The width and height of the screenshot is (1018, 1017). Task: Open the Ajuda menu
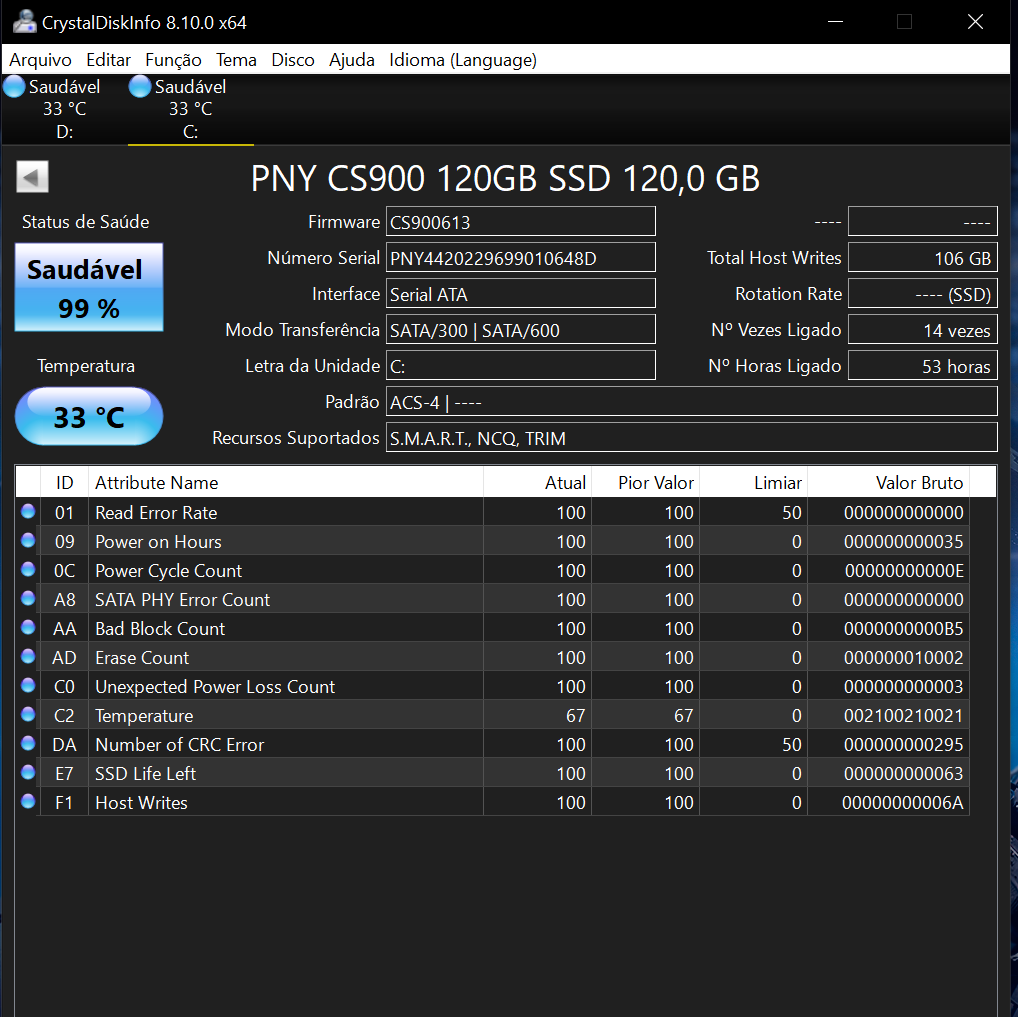(352, 60)
